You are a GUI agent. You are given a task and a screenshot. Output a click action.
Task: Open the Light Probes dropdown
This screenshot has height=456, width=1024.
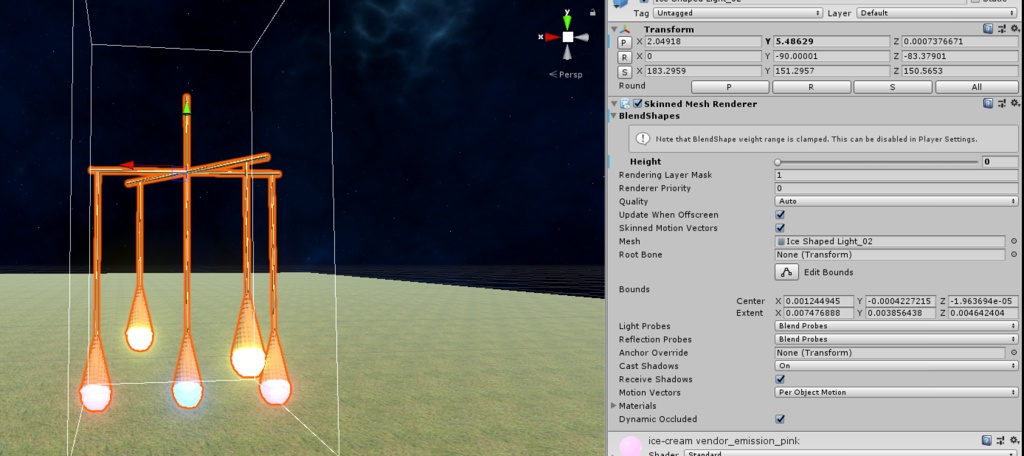click(x=896, y=326)
